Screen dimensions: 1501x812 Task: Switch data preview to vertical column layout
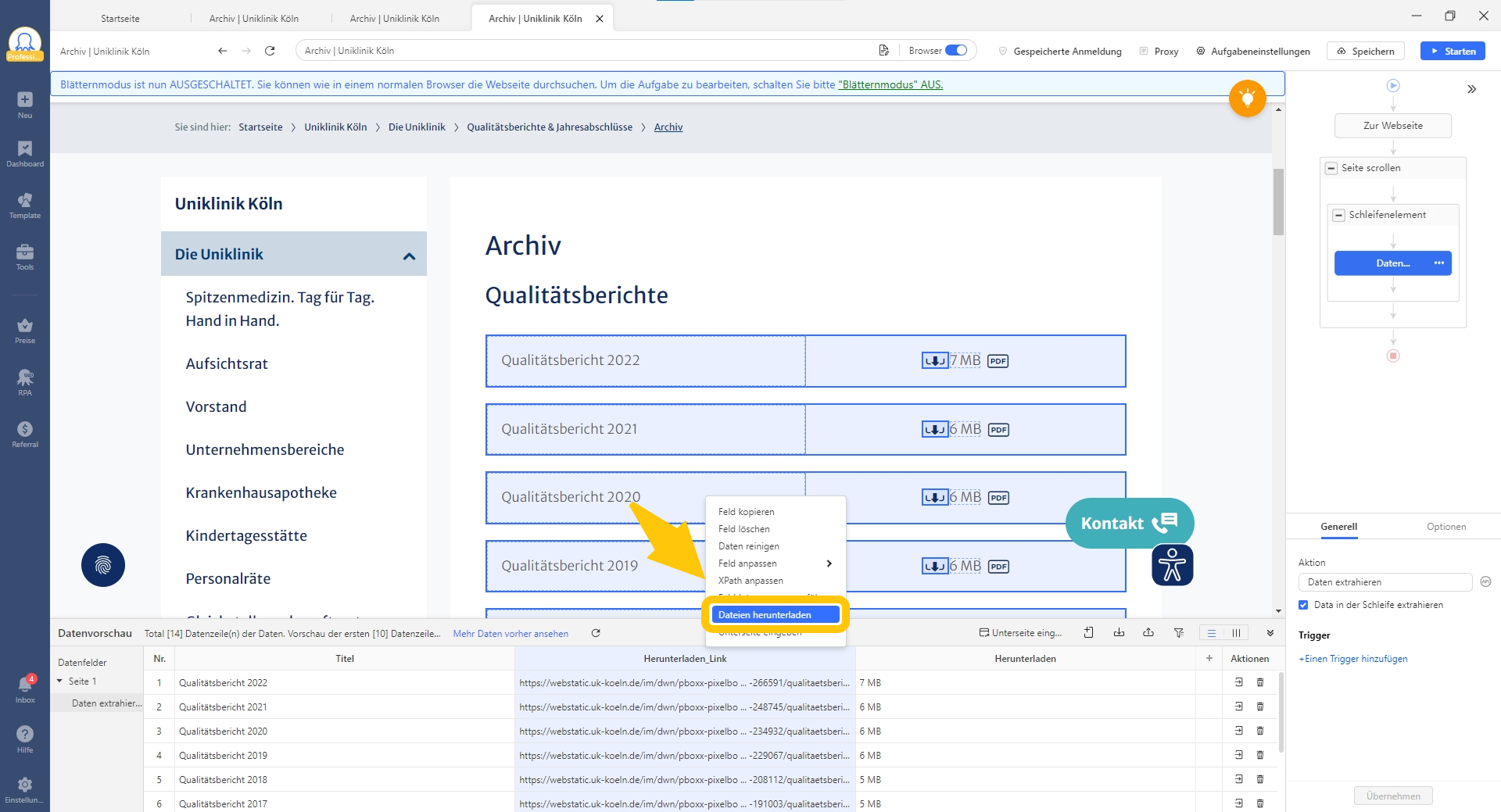point(1236,633)
